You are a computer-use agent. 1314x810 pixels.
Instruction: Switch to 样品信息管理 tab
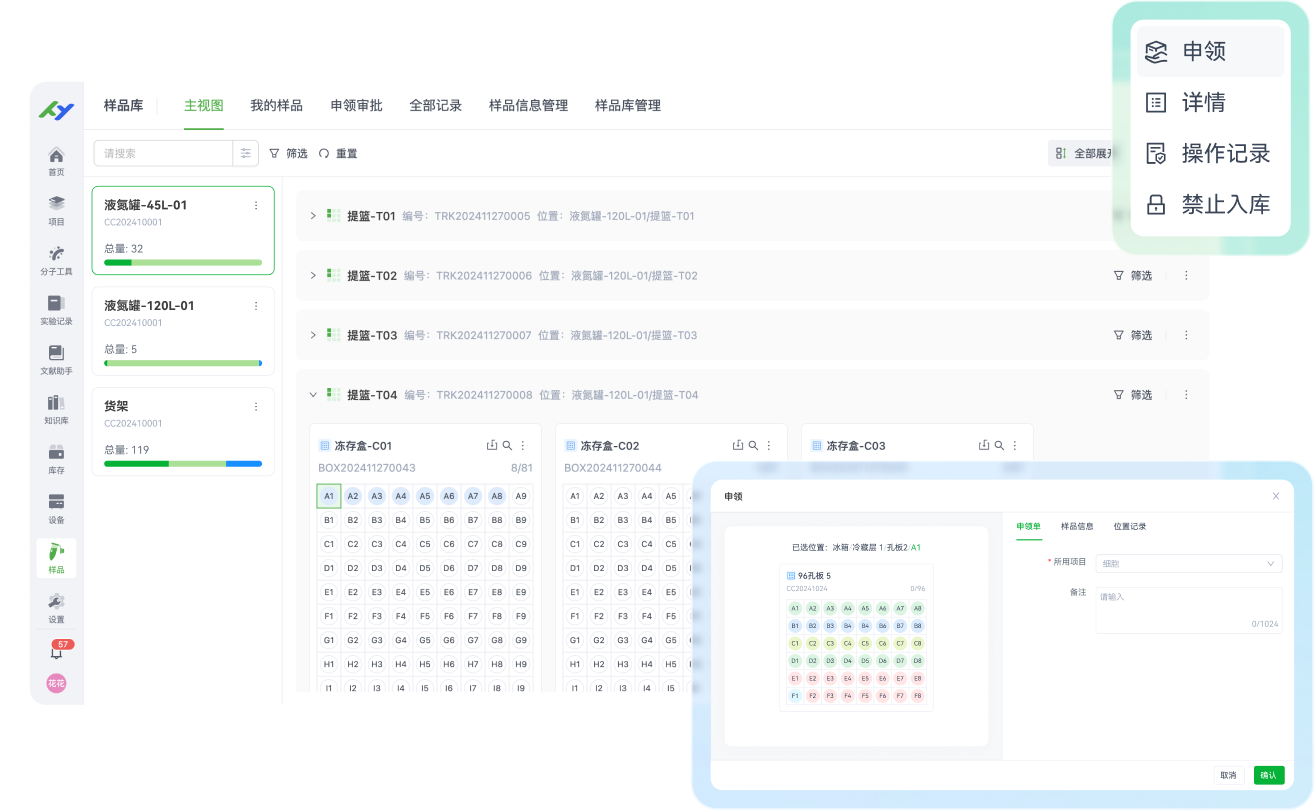[528, 105]
